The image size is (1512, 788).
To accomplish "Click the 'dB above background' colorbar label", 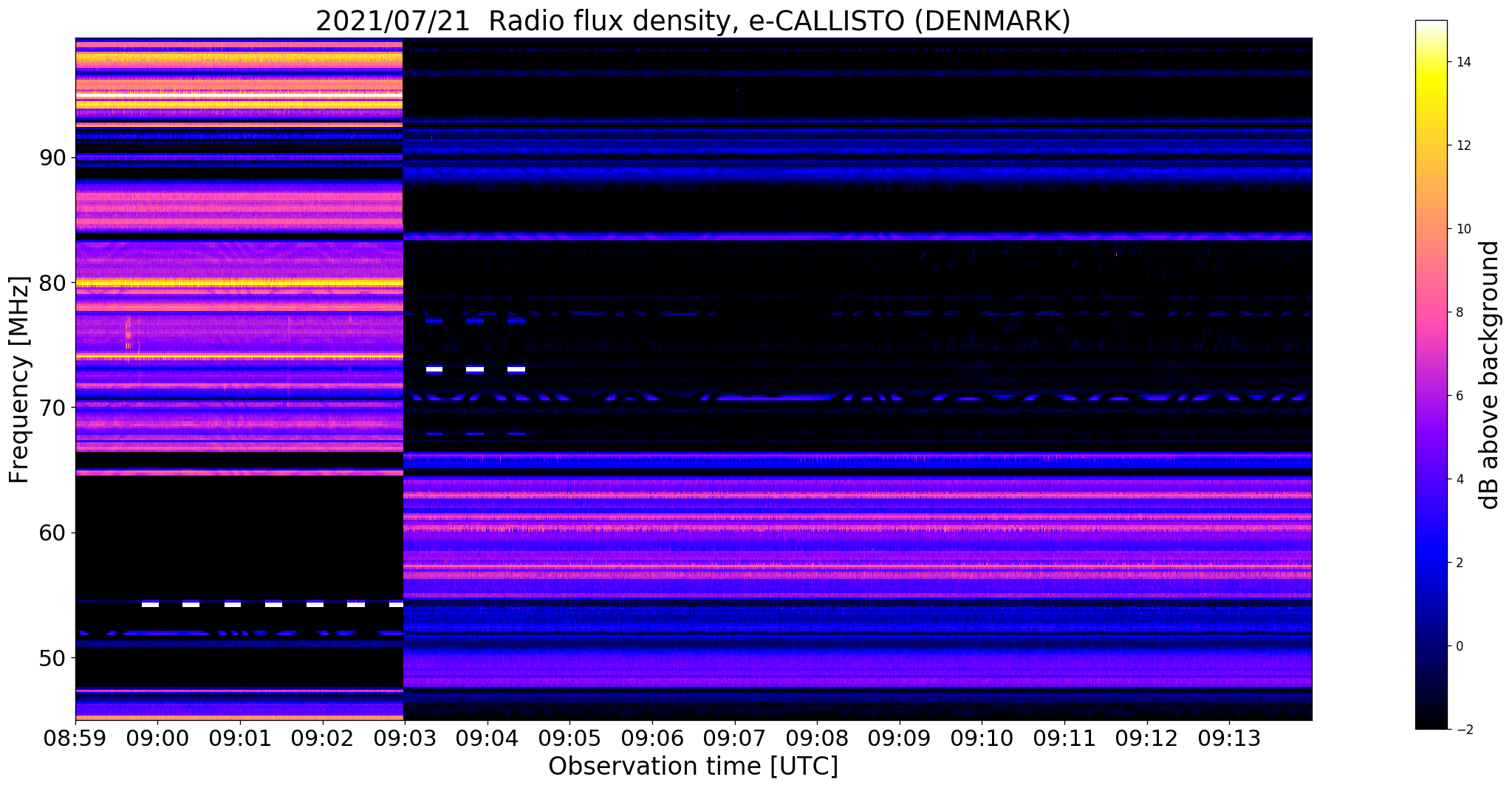I will click(1490, 374).
